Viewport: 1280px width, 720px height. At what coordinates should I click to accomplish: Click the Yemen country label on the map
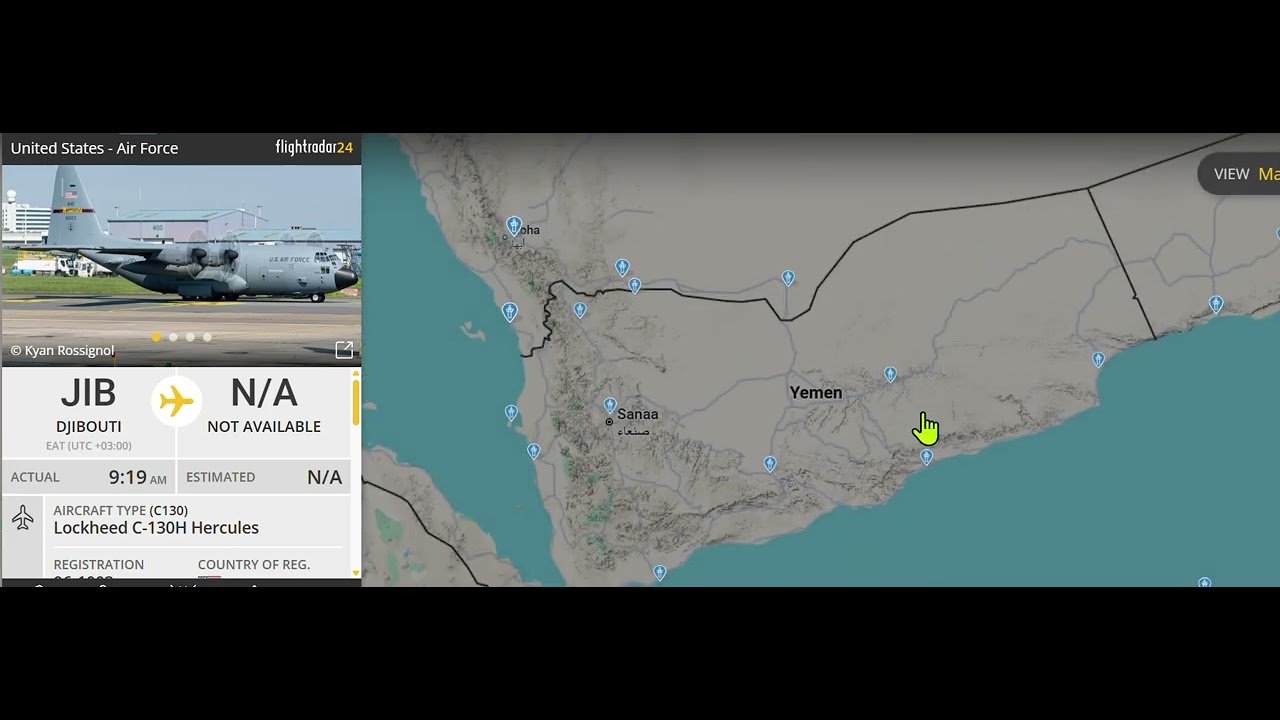click(816, 393)
